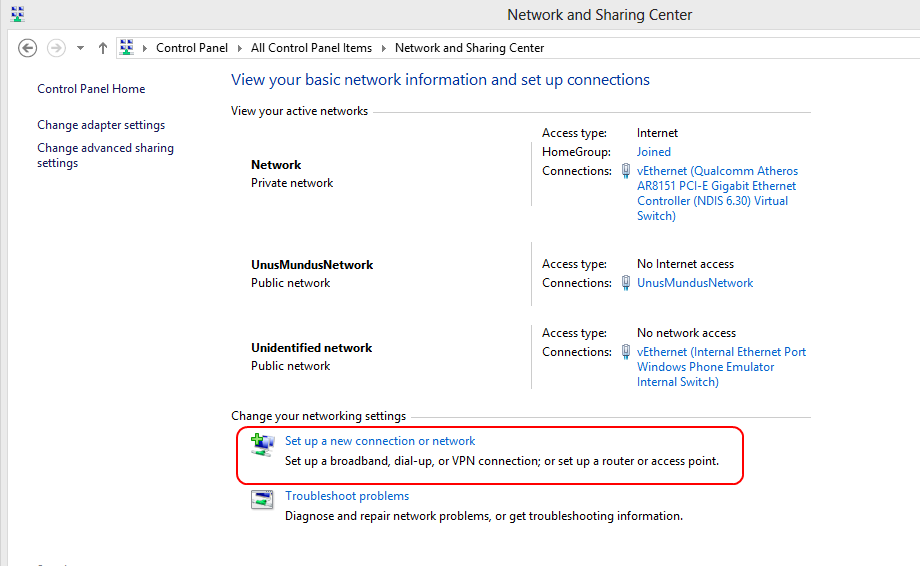Select Control Panel breadcrumb item
This screenshot has height=566, width=920.
[x=192, y=48]
